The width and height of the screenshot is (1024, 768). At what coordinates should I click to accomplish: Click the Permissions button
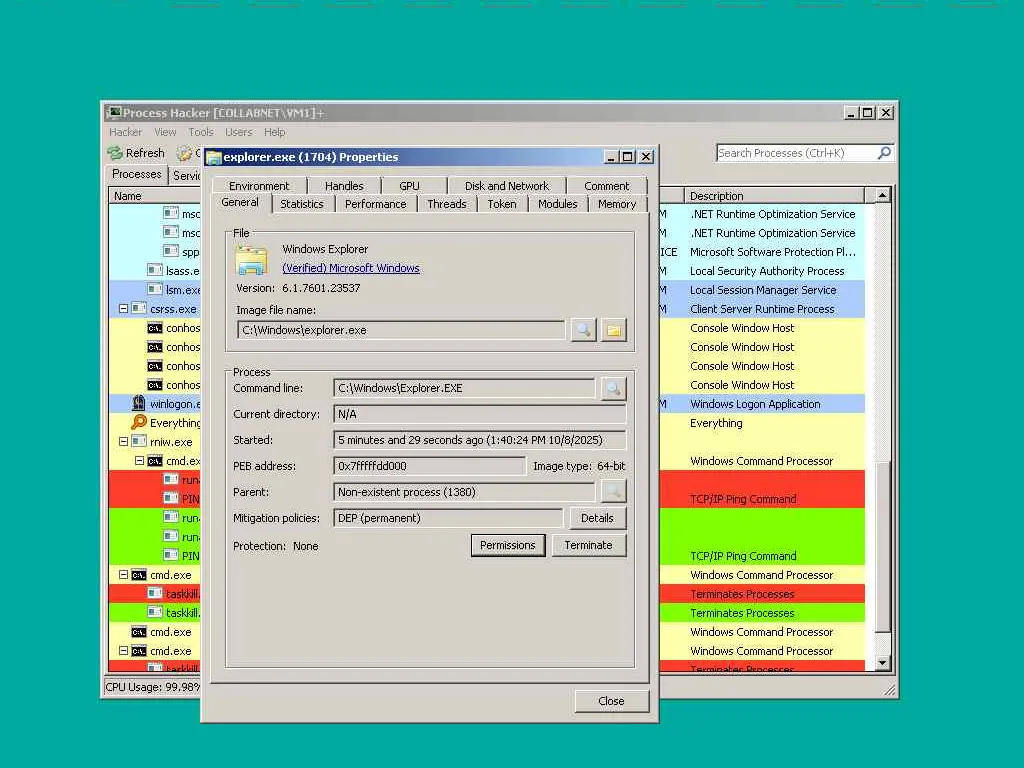[507, 545]
